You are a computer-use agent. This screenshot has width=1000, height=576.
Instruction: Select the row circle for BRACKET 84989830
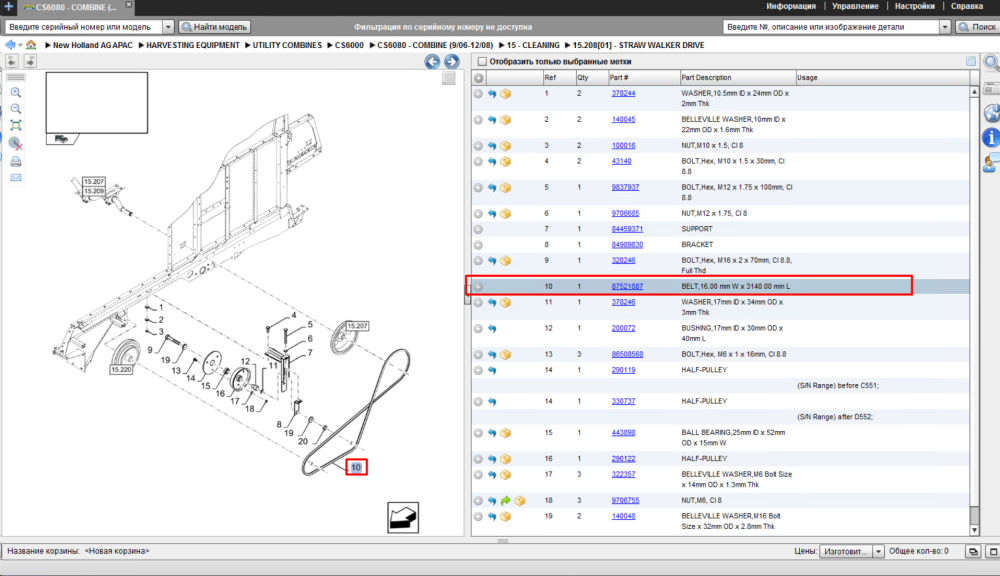pos(478,245)
